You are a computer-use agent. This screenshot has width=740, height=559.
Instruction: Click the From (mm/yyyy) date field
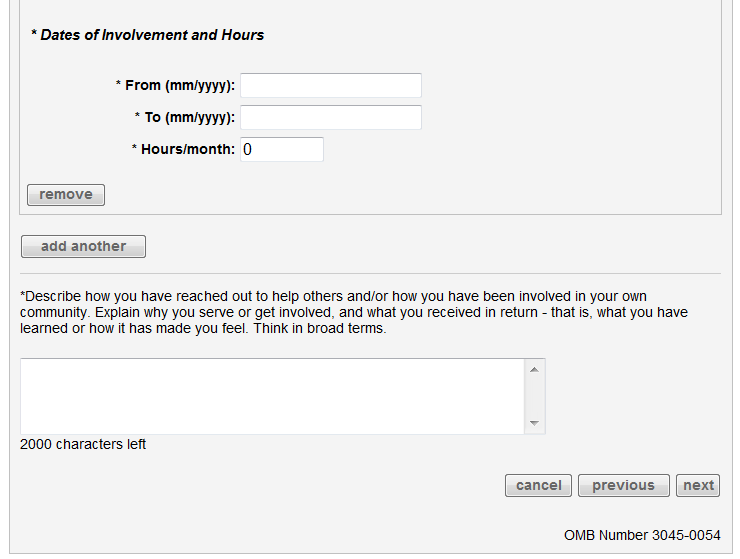[x=330, y=86]
